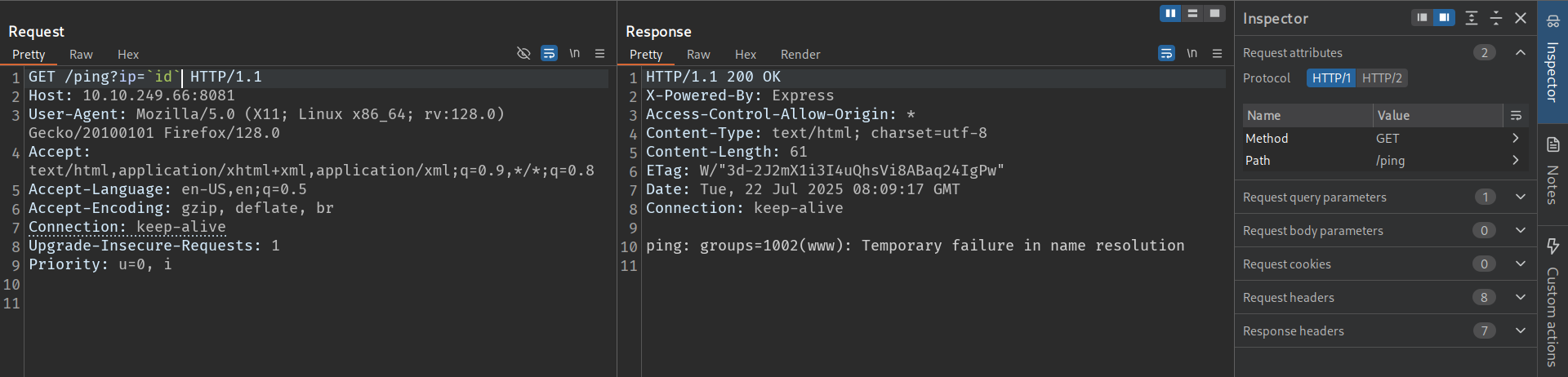
Task: Toggle word wrap in the Response editor
Action: coord(1166,53)
